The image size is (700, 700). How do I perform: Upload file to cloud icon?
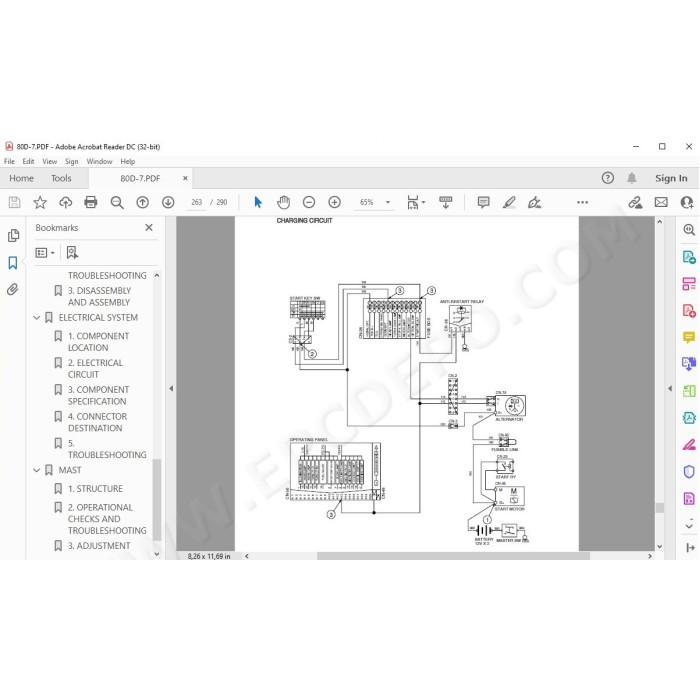click(x=66, y=202)
